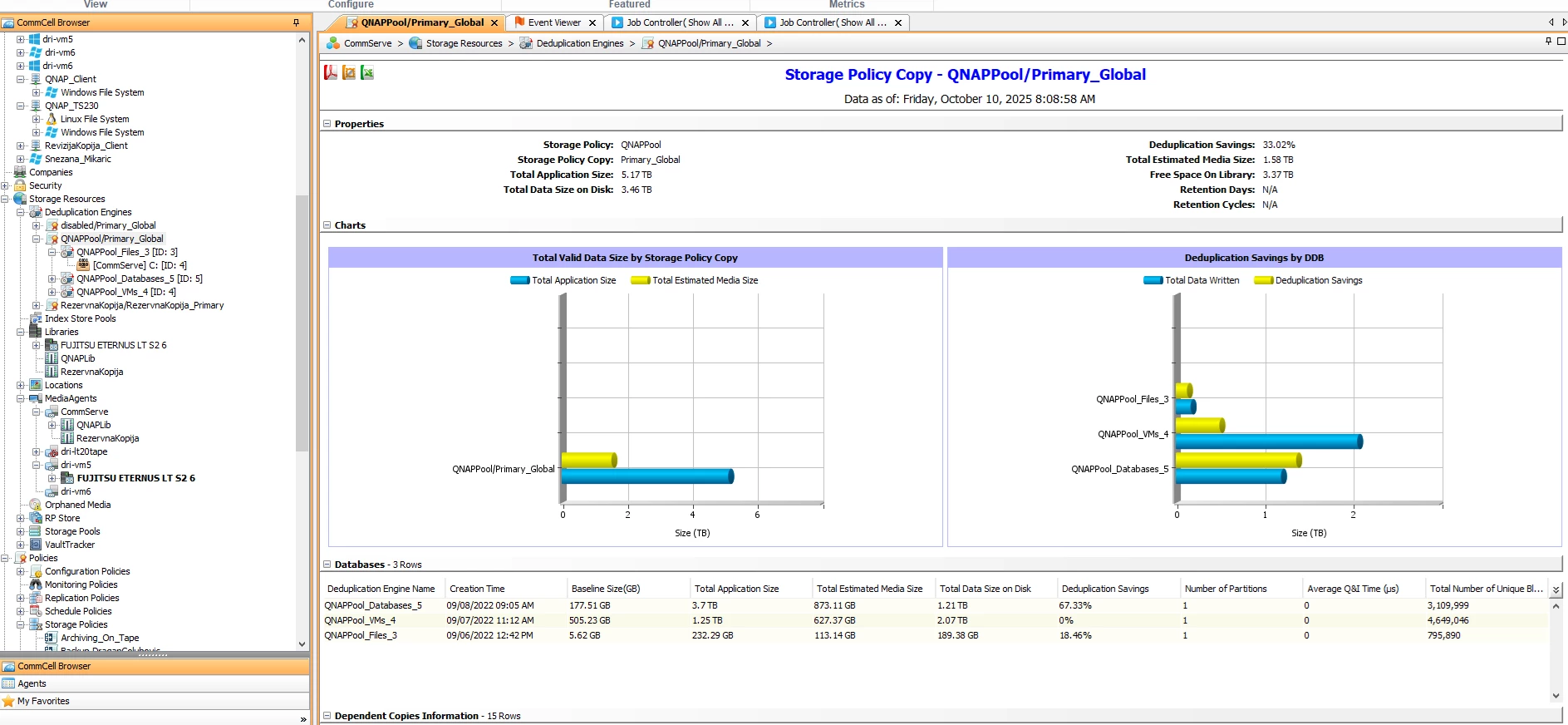This screenshot has width=1568, height=725.
Task: Collapse the Properties section
Action: 327,124
